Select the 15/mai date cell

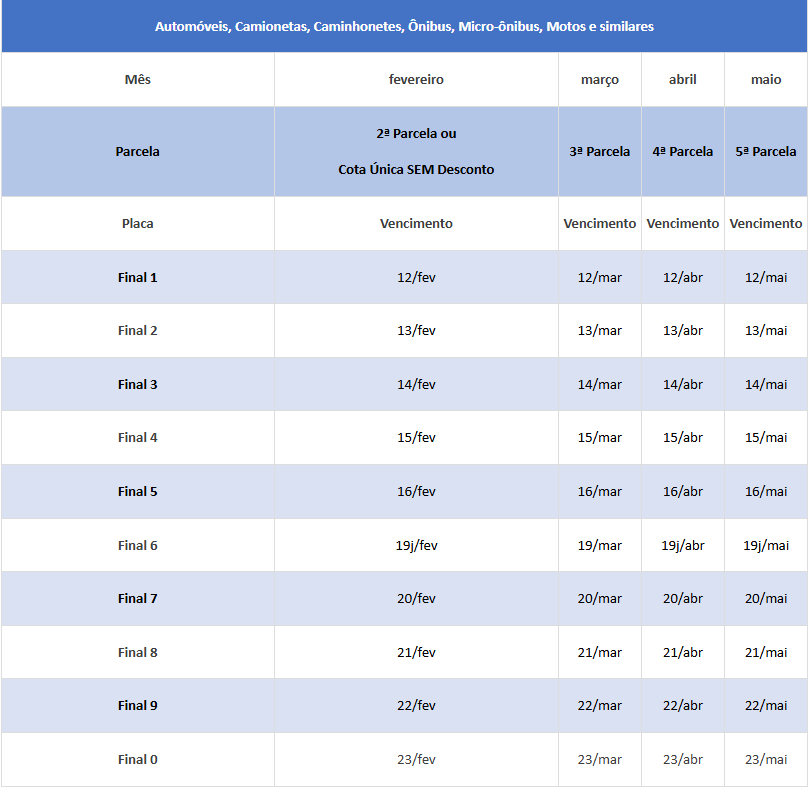pyautogui.click(x=765, y=438)
